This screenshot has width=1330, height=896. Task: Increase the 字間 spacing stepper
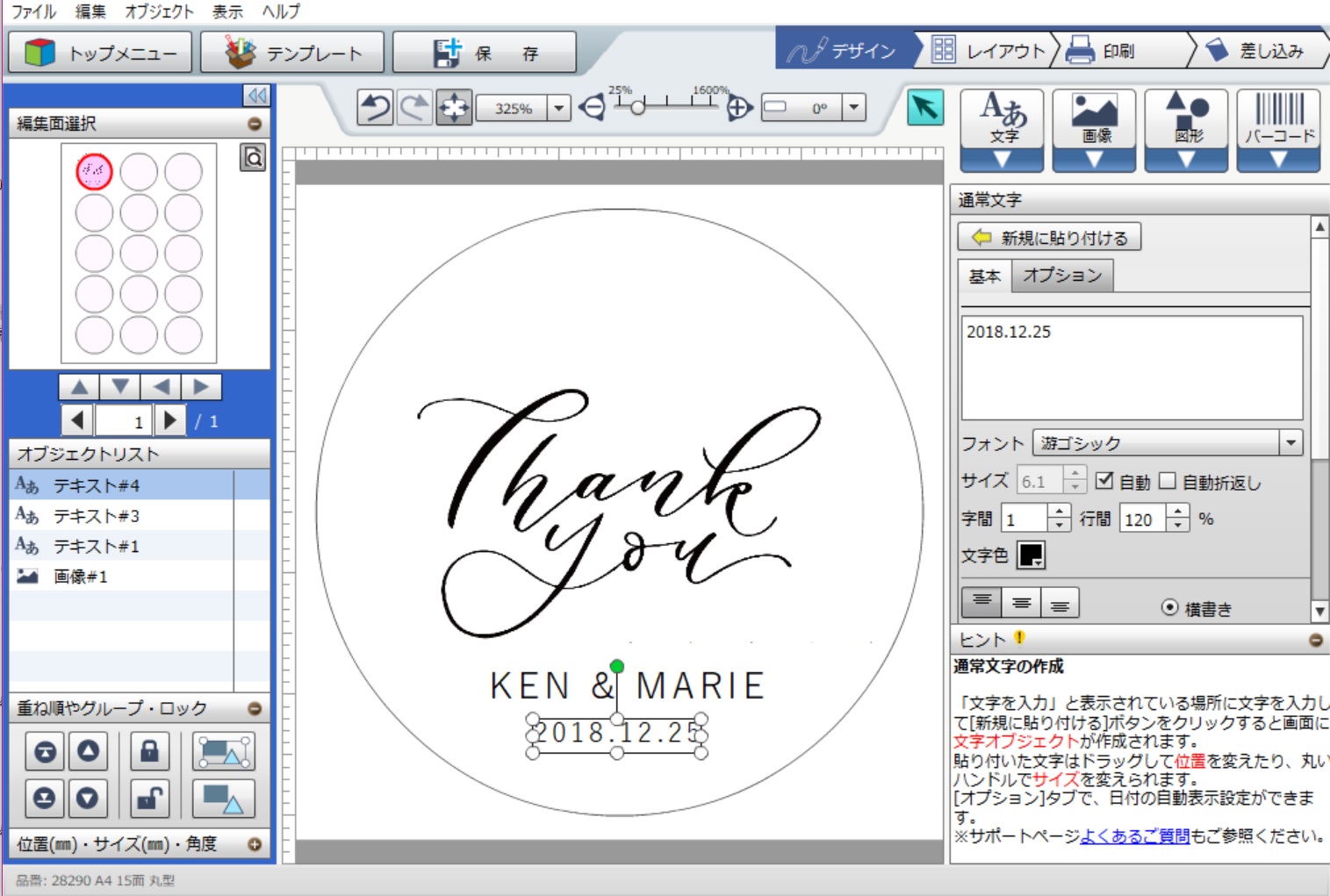pyautogui.click(x=1060, y=512)
